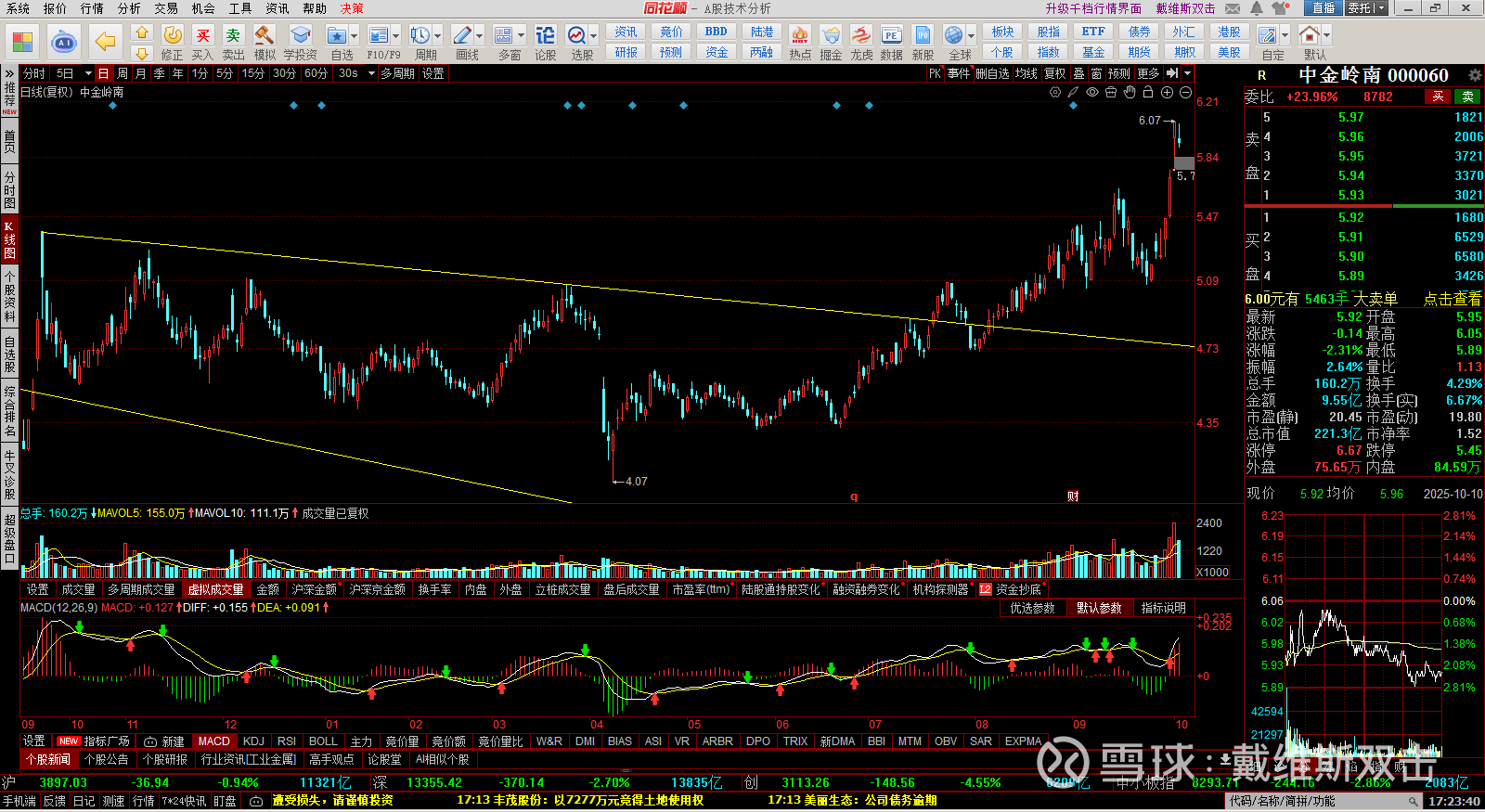
Task: Click the ETF toolbar button
Action: click(x=1093, y=32)
